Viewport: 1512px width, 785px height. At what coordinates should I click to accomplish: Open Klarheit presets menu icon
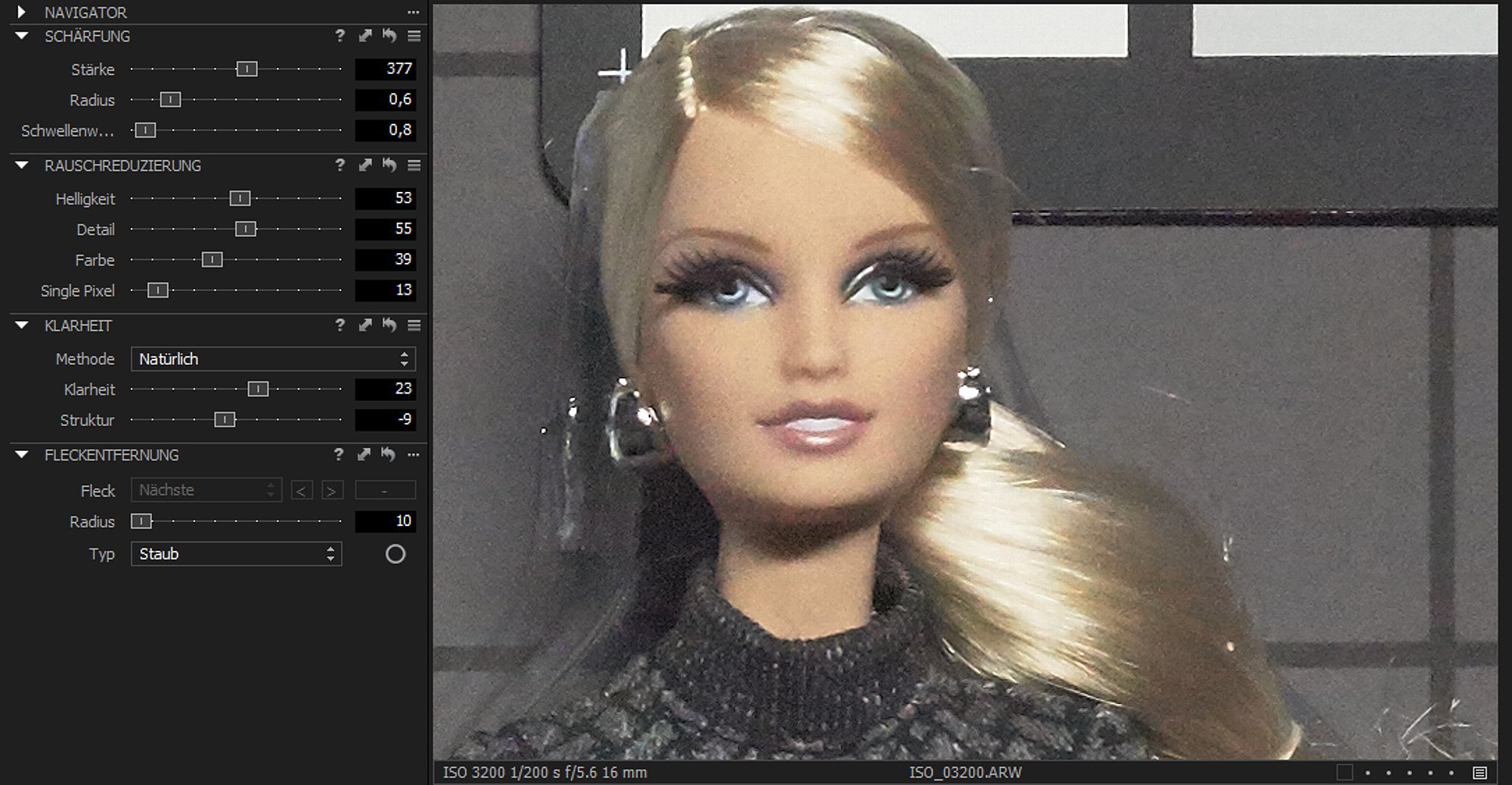coord(414,325)
